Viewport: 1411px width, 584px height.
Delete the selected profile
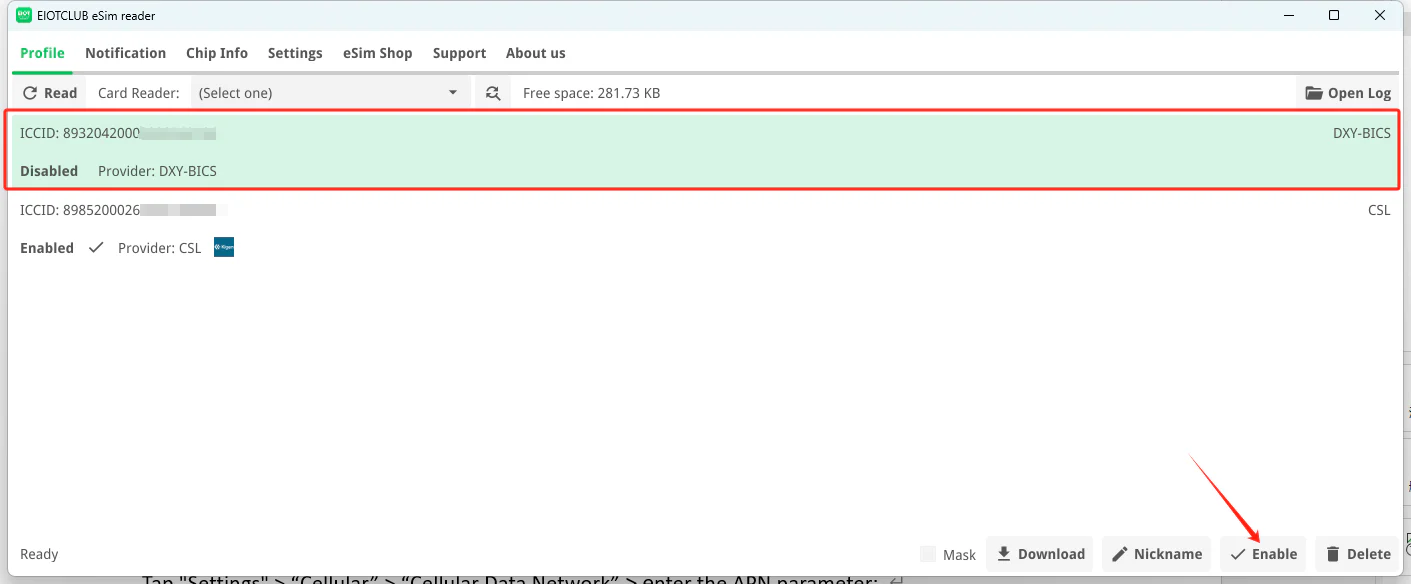(x=1357, y=554)
